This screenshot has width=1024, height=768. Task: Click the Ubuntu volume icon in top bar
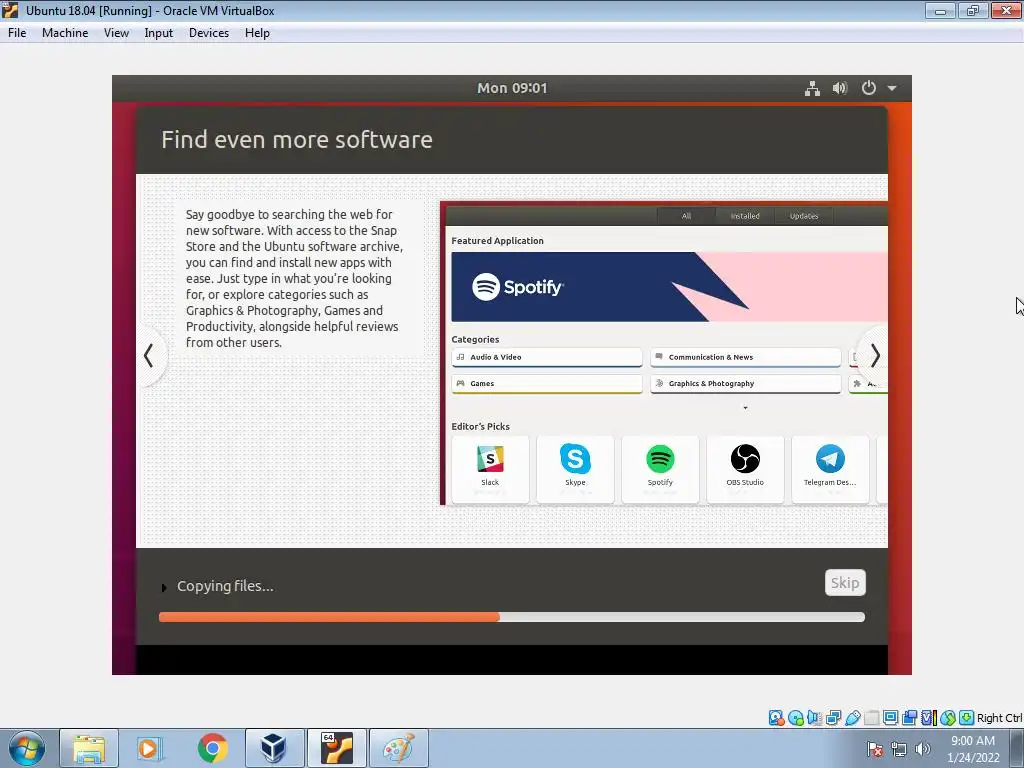pyautogui.click(x=840, y=88)
